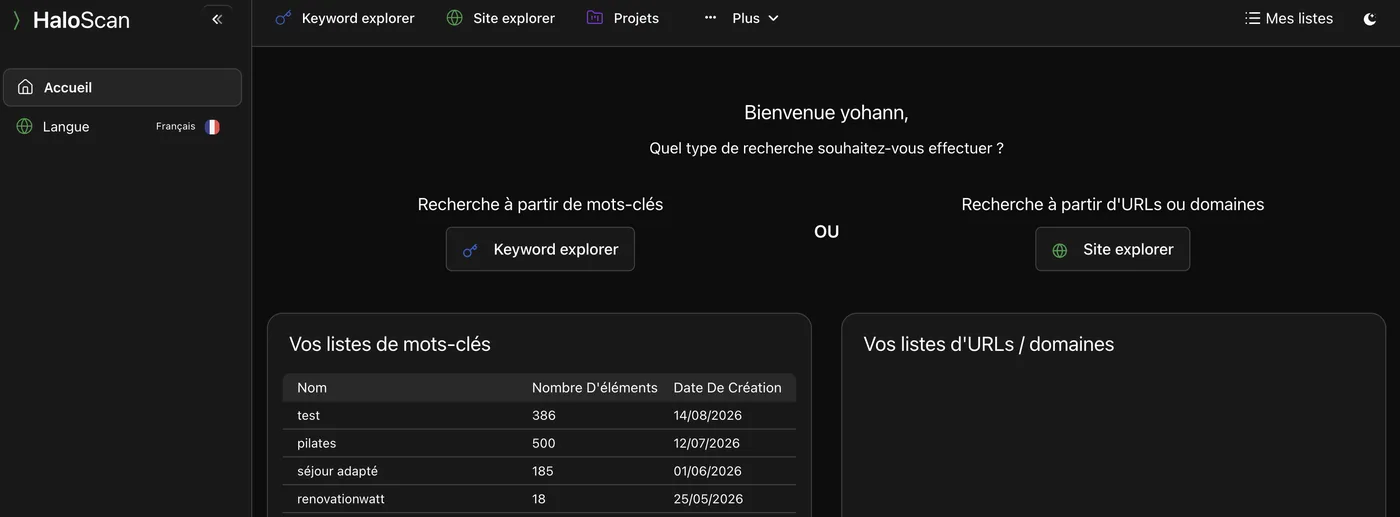1400x517 pixels.
Task: Open the Français language selector
Action: click(x=188, y=127)
